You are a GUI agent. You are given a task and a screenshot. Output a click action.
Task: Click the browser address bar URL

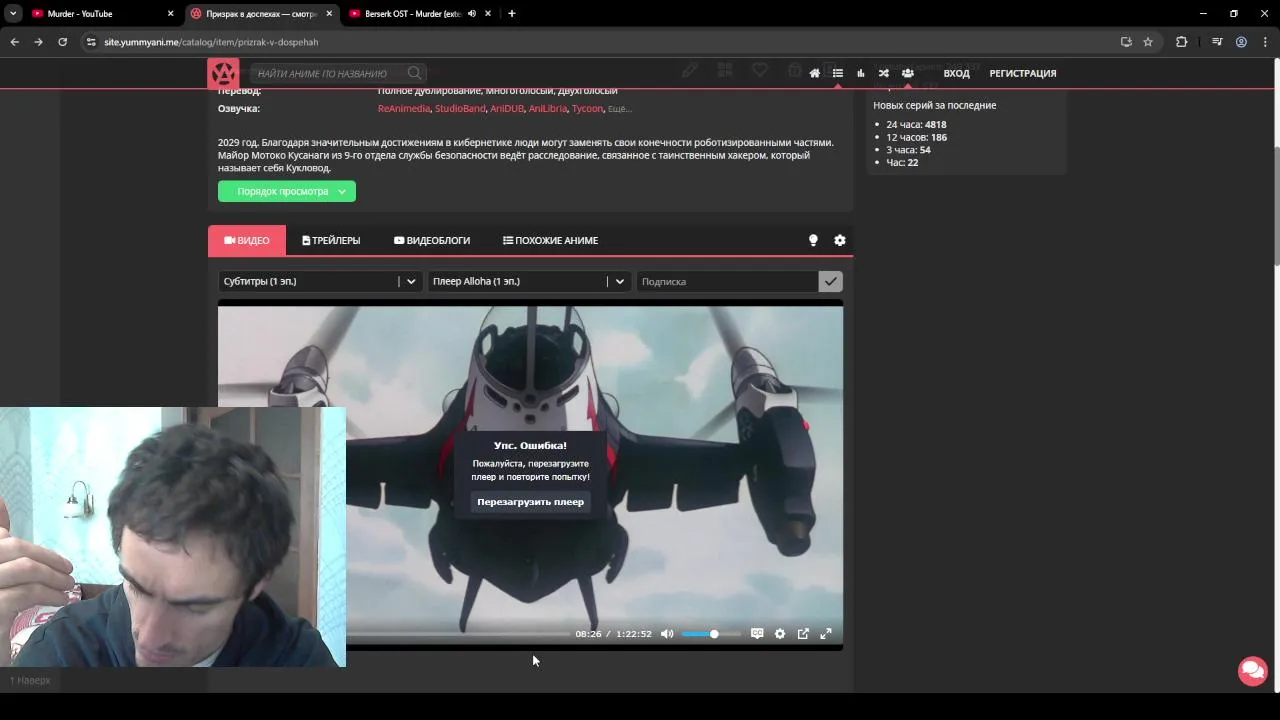[211, 42]
